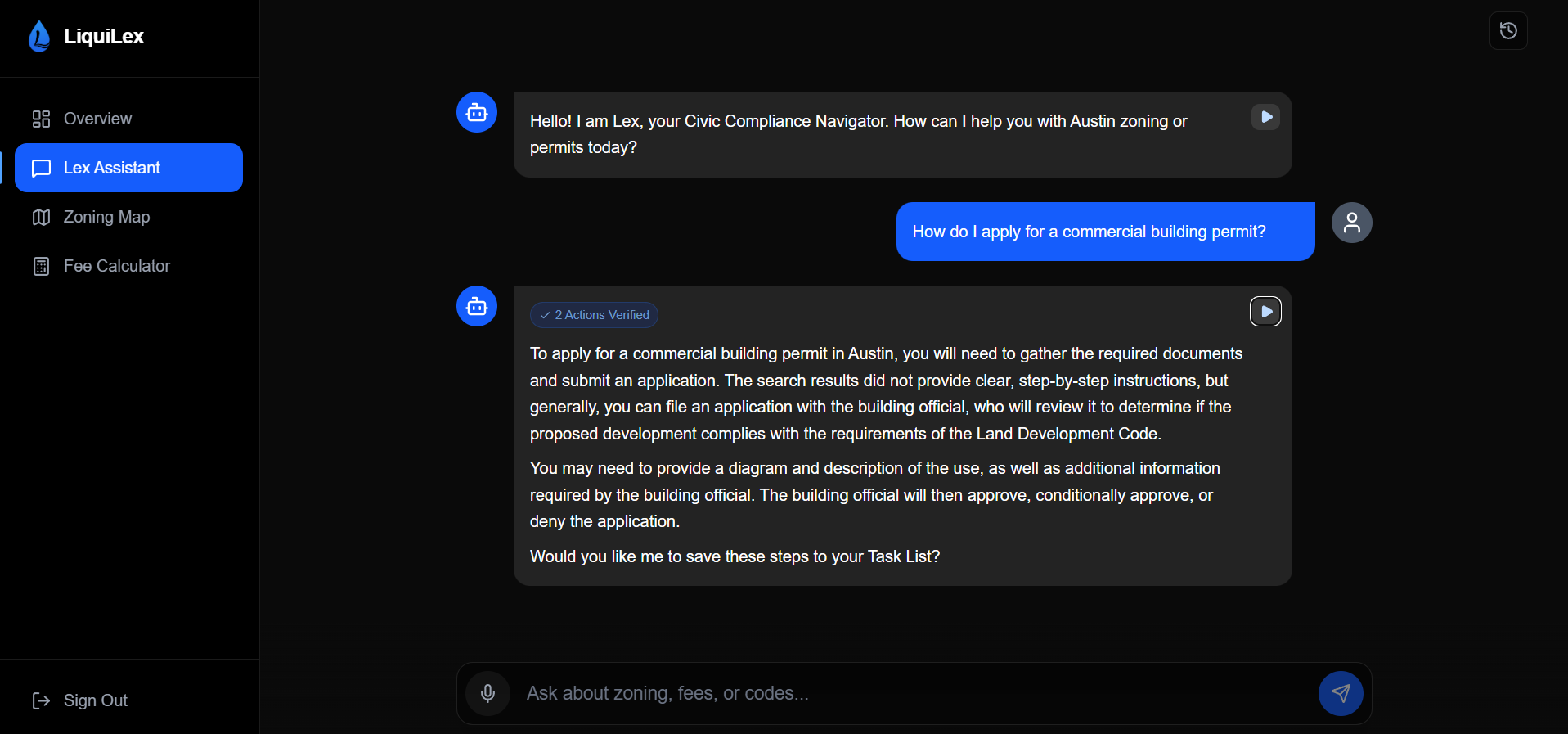
Task: Click the bot avatar beside greeting
Action: [477, 112]
